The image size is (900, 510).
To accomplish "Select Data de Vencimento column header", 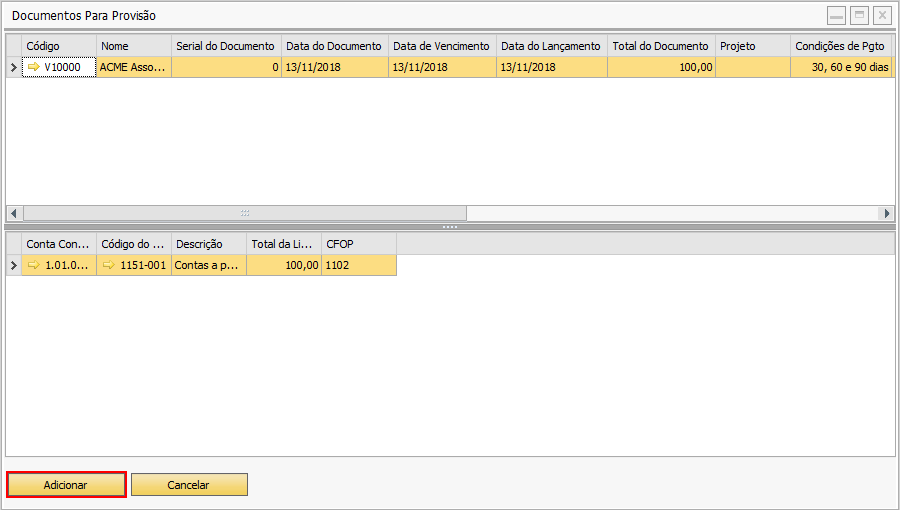I will pos(442,46).
